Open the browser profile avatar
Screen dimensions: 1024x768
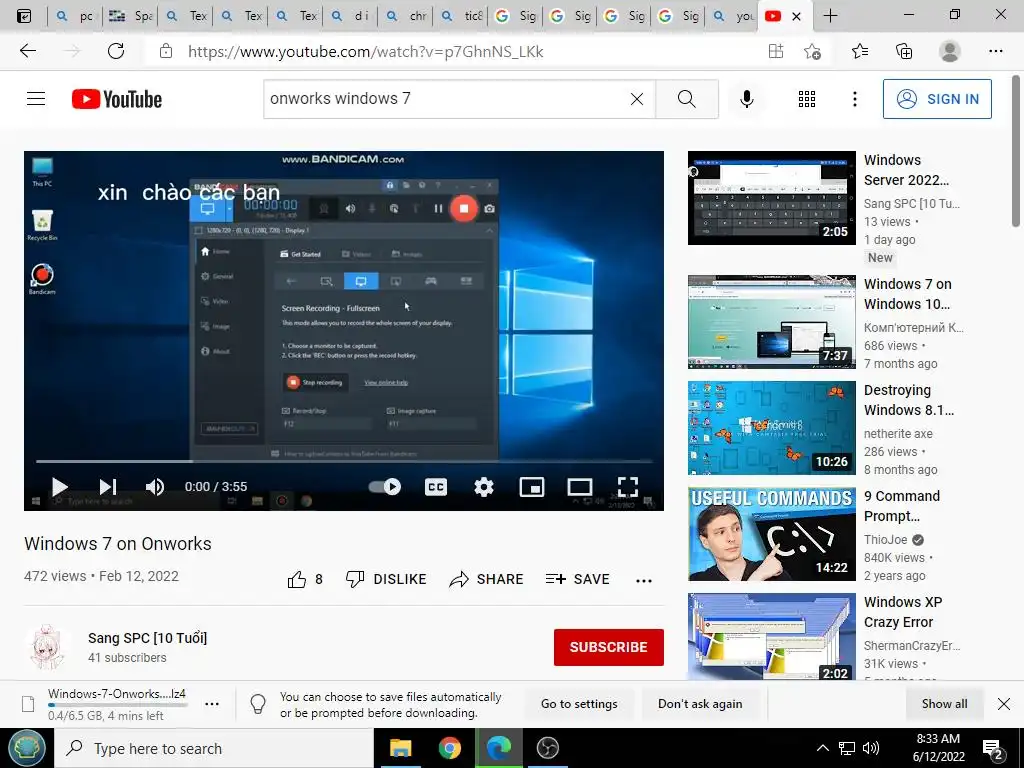[950, 51]
